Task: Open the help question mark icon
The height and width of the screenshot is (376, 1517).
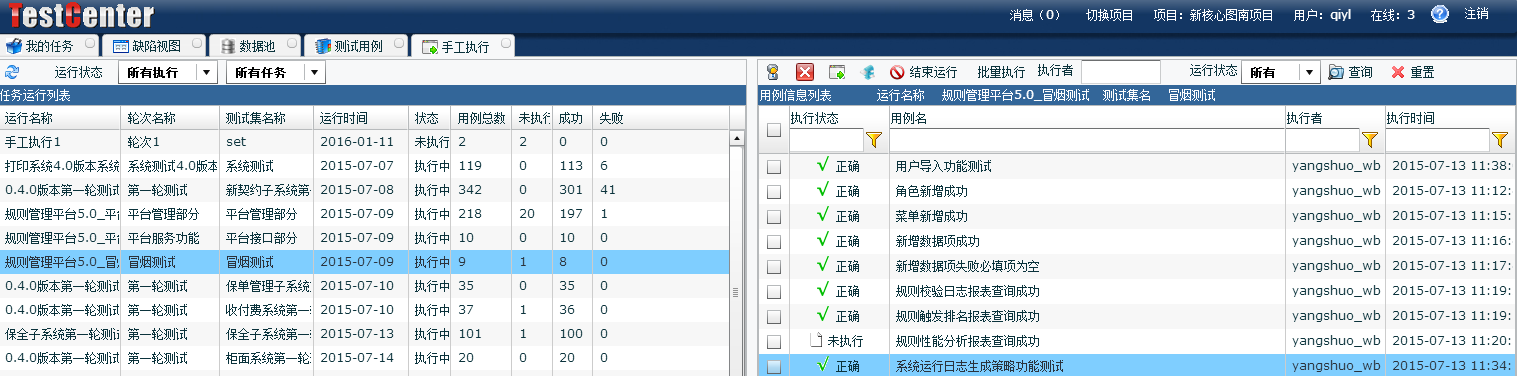Action: (x=1440, y=14)
